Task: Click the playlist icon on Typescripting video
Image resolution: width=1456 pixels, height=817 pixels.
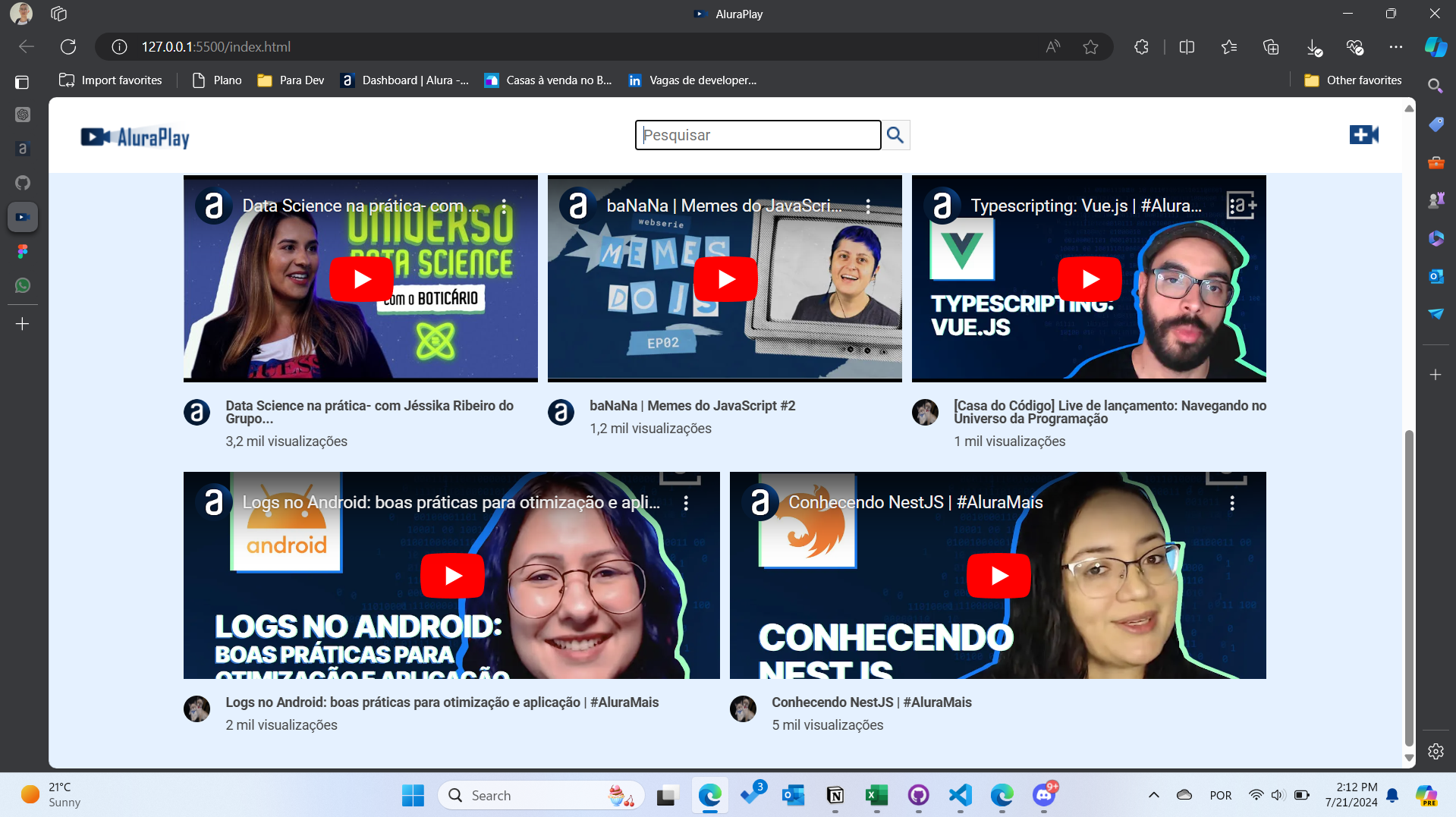Action: point(1241,206)
